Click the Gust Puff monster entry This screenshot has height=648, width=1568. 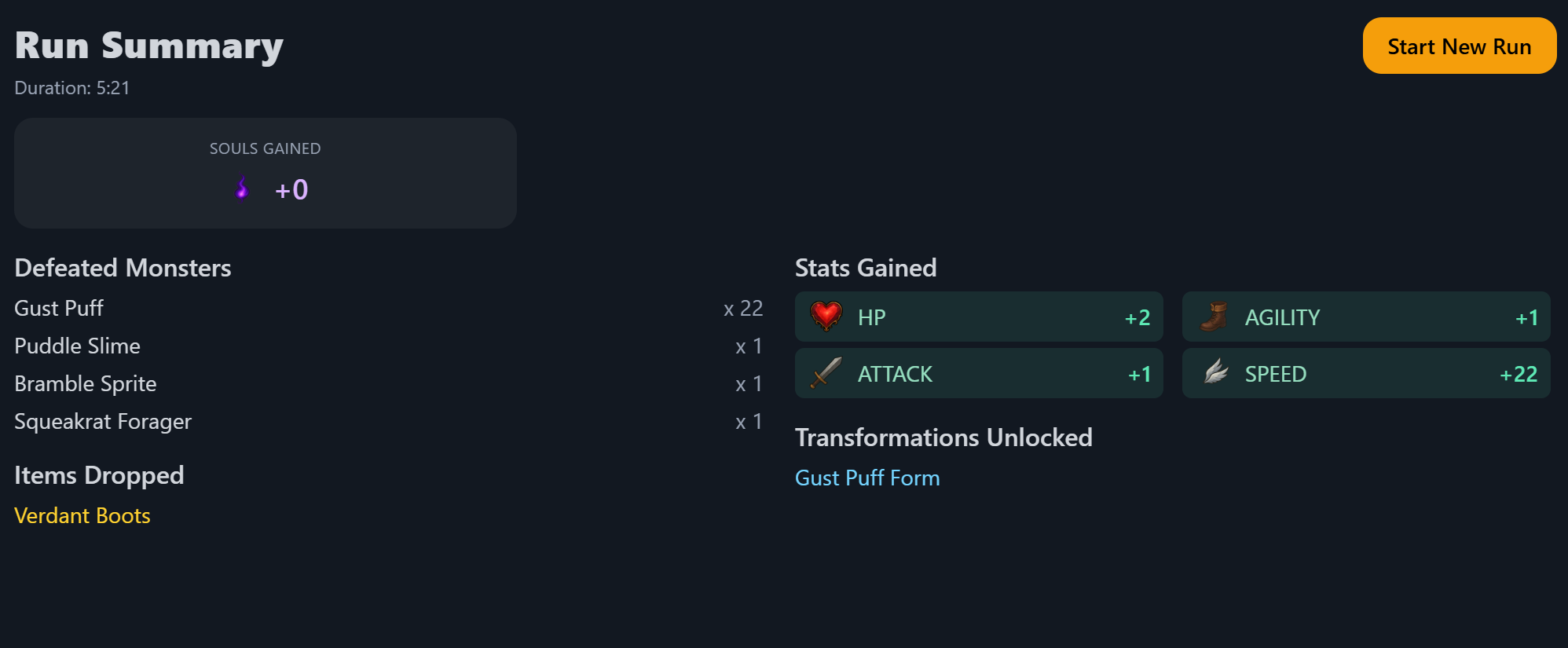[x=59, y=308]
